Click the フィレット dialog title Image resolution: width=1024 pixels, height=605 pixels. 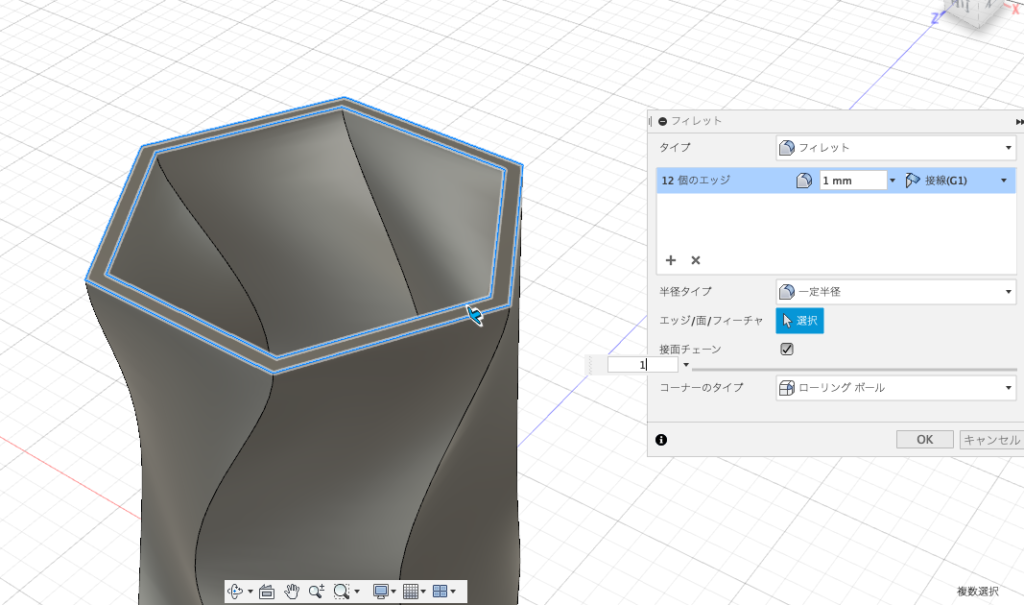[x=696, y=122]
